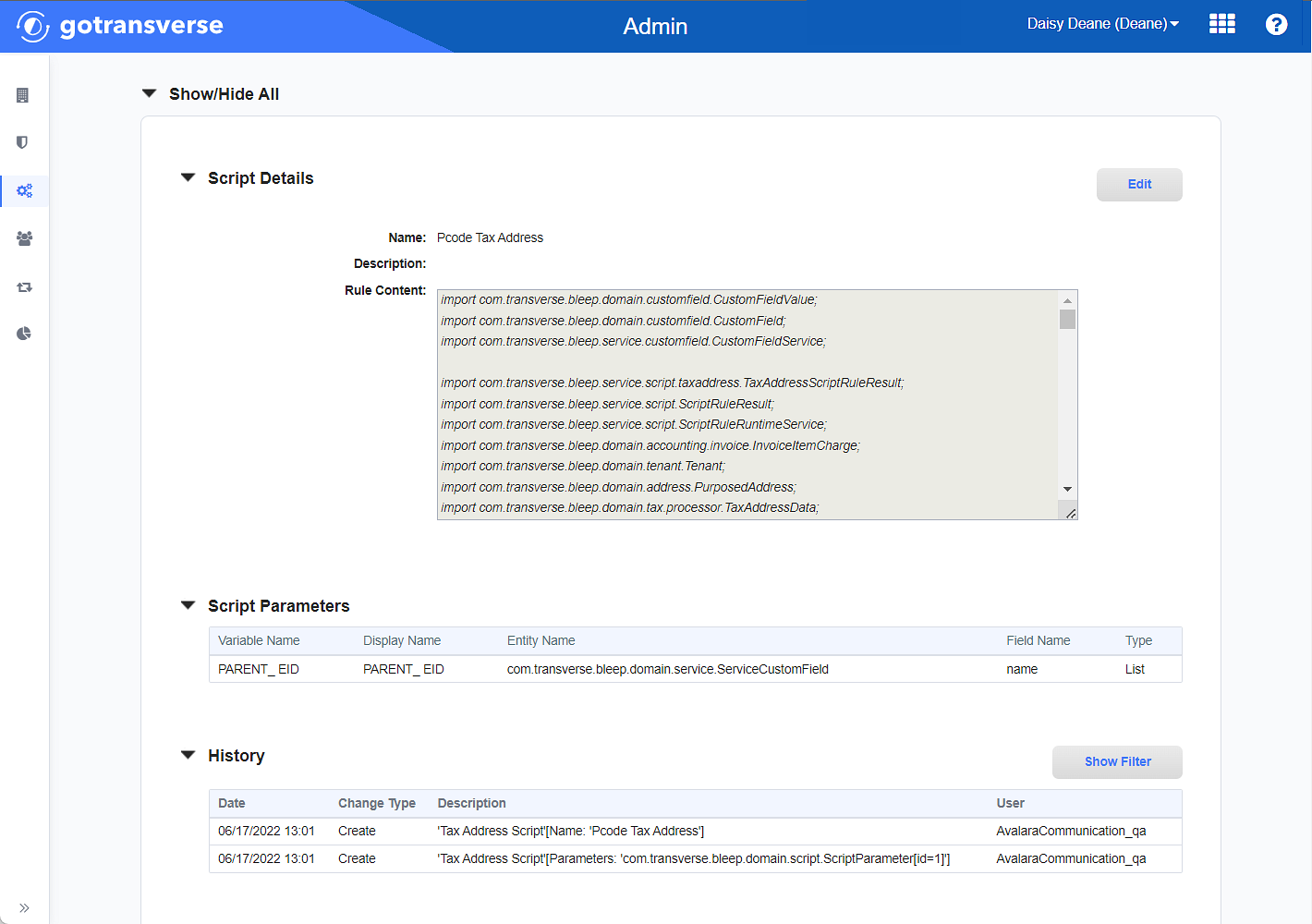Toggle the Show/Hide All triangle
This screenshot has width=1312, height=924.
click(149, 93)
